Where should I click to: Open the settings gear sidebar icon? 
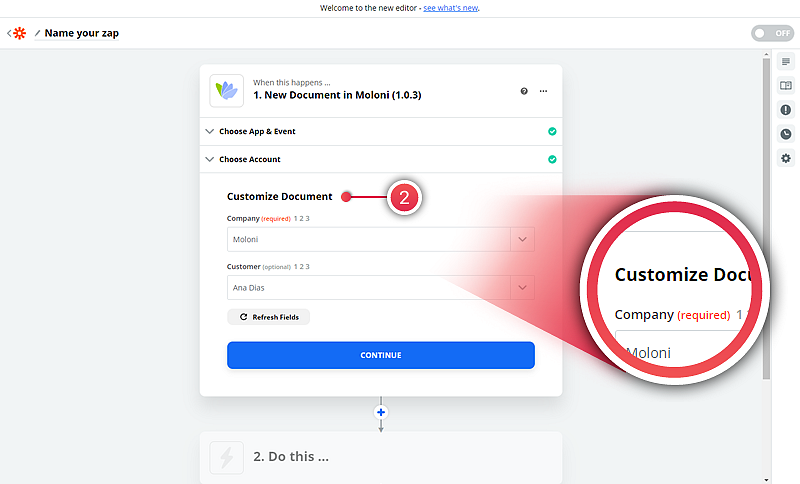pyautogui.click(x=786, y=158)
